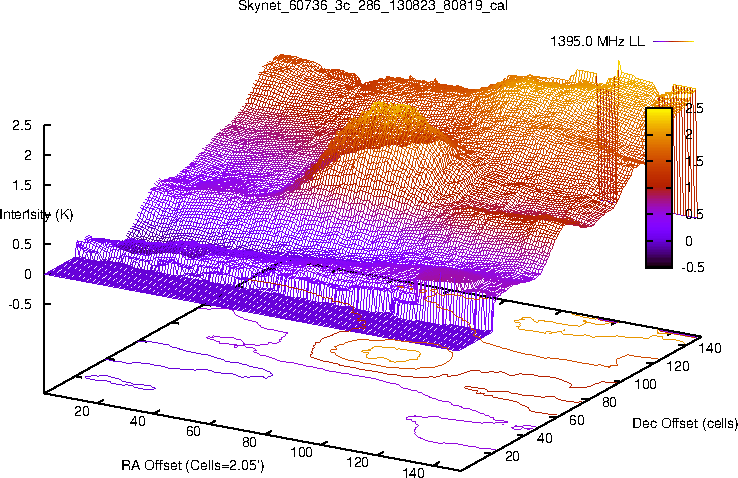Click the Intensity (K) axis label
Viewport: 738px width, 478px height.
pos(36,215)
